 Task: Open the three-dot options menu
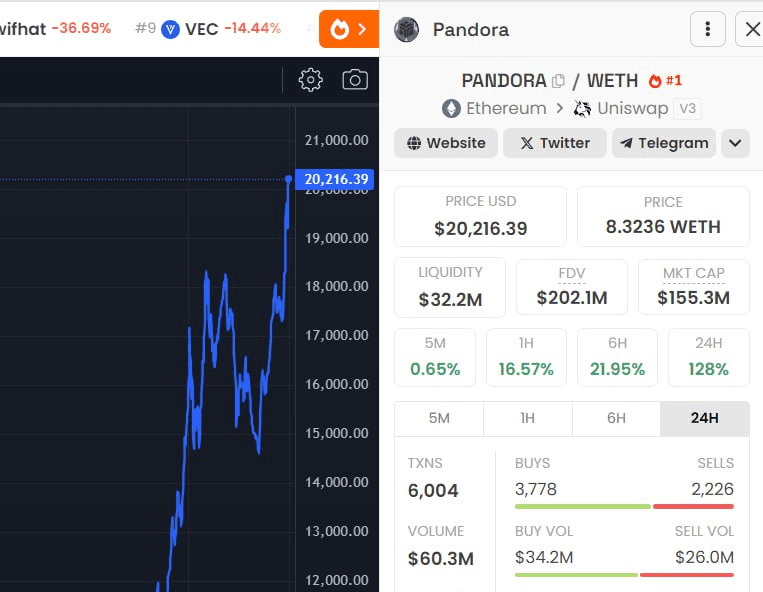pos(708,29)
